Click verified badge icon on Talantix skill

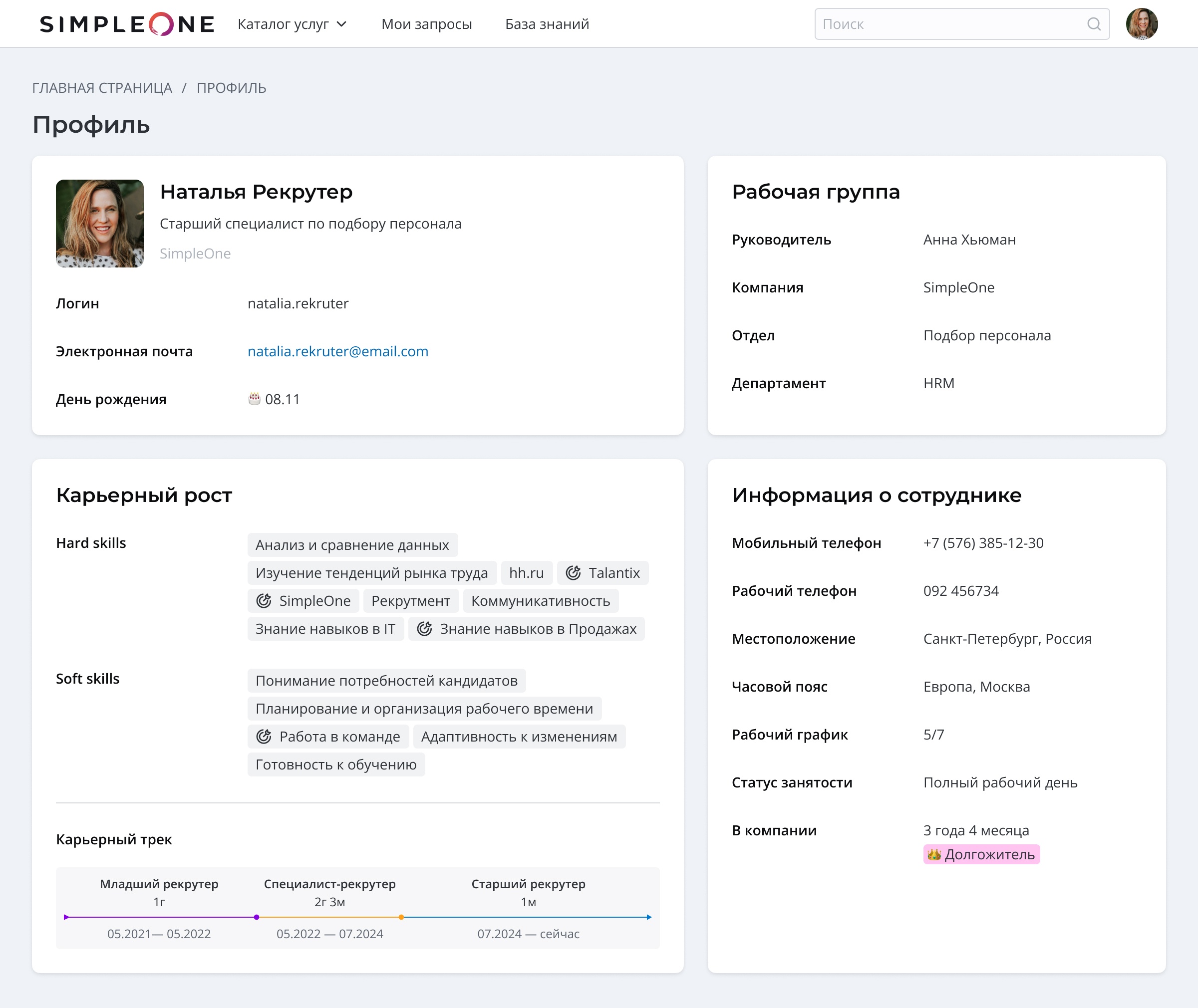(x=573, y=572)
